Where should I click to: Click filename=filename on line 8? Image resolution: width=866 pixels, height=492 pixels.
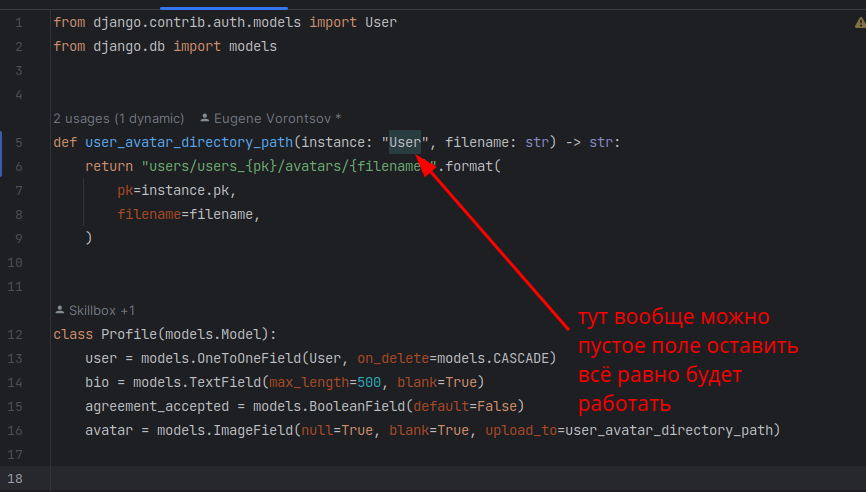point(185,214)
